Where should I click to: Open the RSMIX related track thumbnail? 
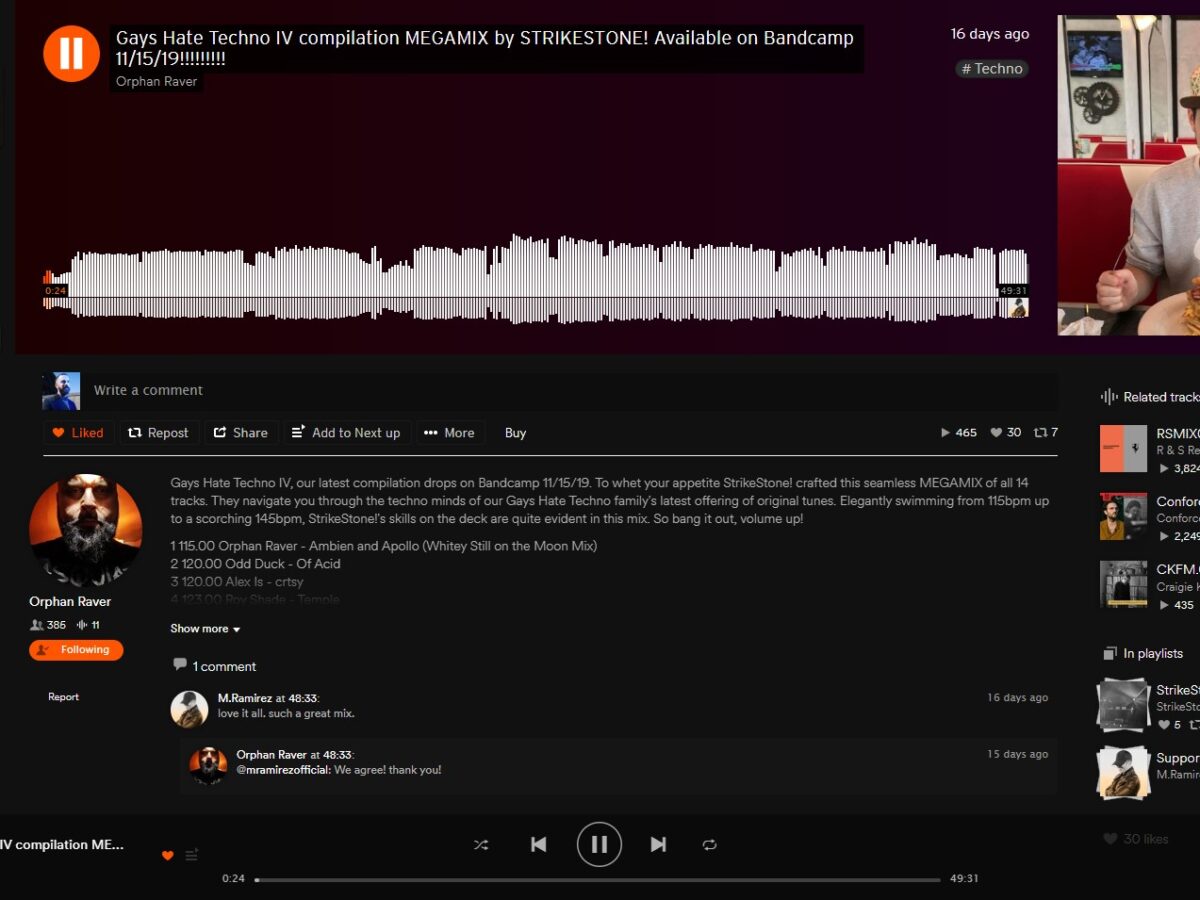coord(1124,449)
